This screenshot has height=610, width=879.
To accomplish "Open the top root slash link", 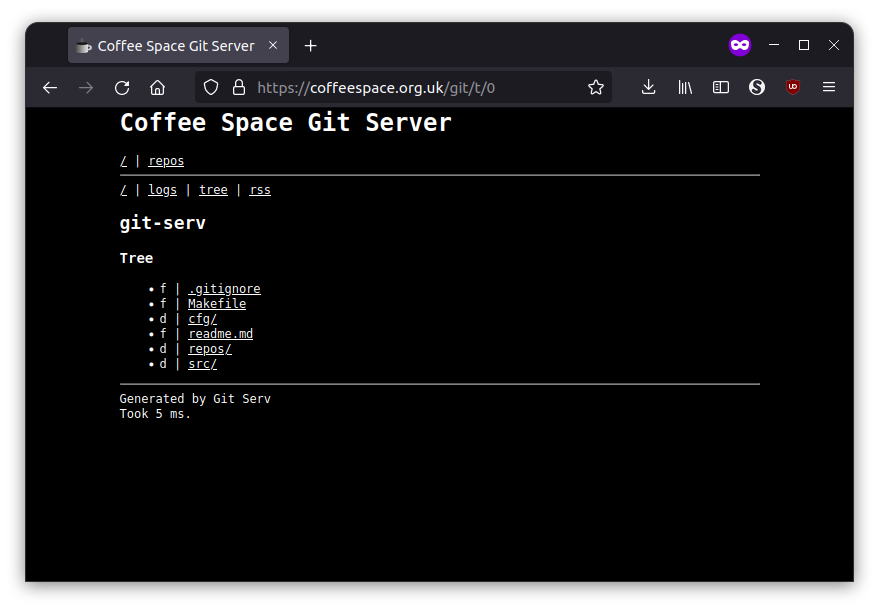I will [123, 161].
